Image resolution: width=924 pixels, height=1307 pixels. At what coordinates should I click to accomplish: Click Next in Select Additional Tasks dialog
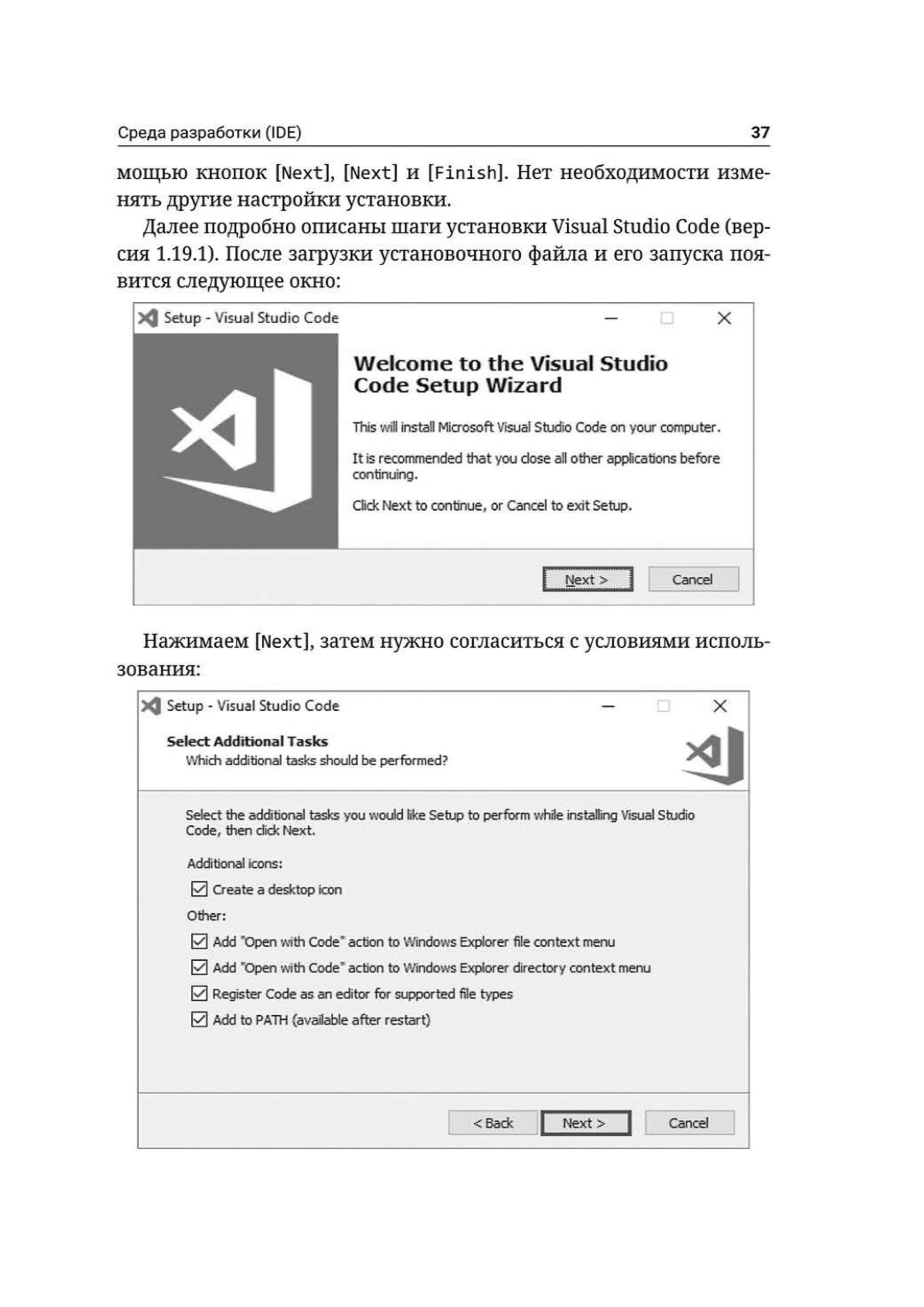(585, 1123)
